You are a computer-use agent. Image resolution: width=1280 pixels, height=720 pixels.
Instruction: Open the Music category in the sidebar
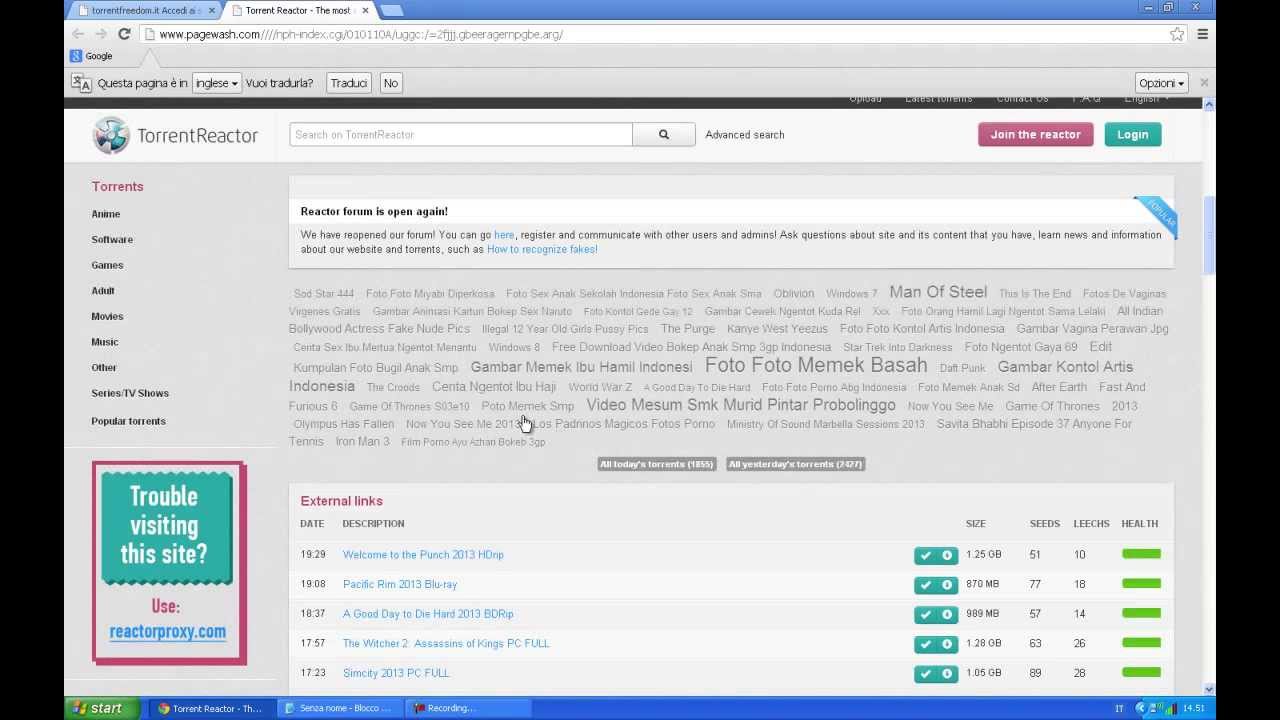tap(104, 342)
